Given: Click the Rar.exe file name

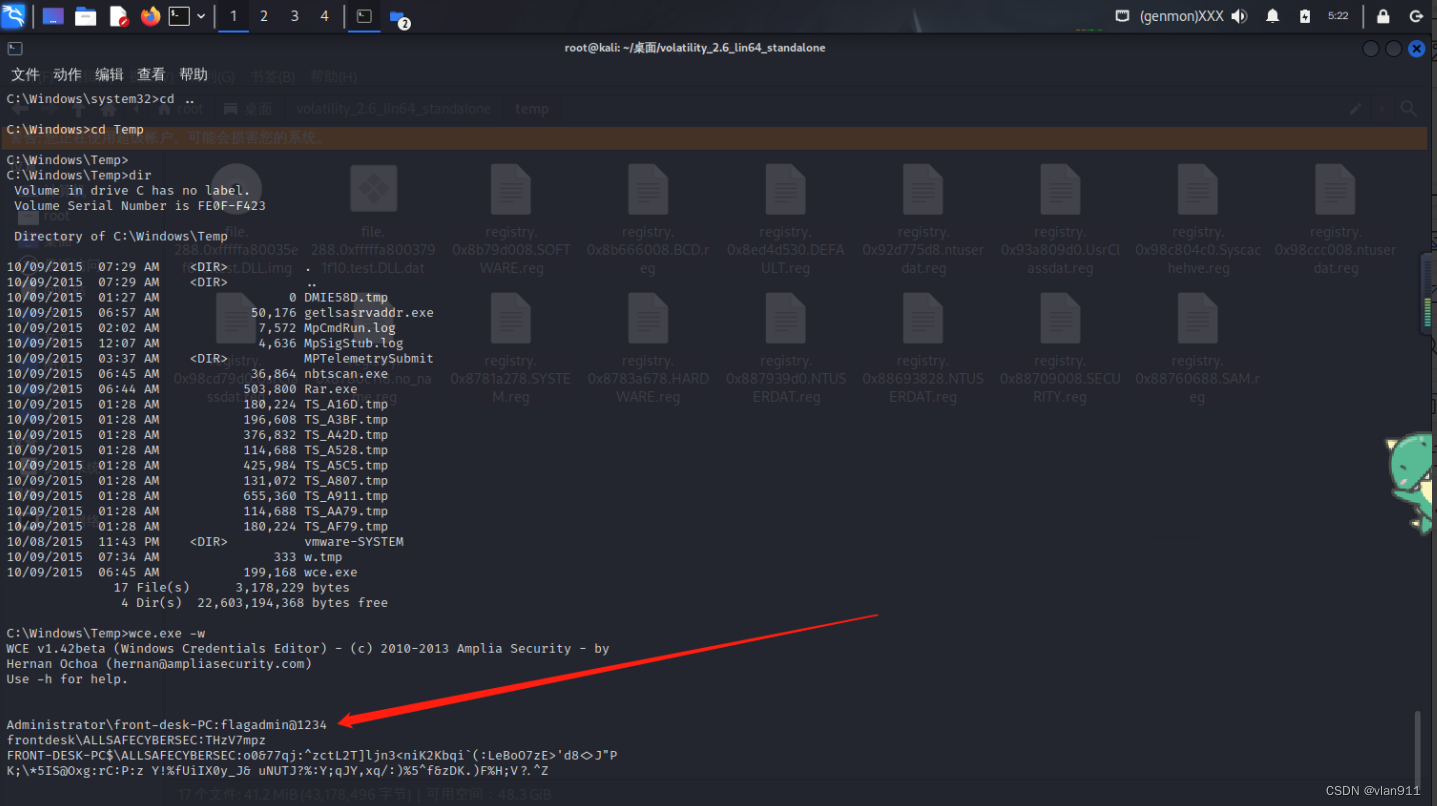Looking at the screenshot, I should pyautogui.click(x=331, y=389).
